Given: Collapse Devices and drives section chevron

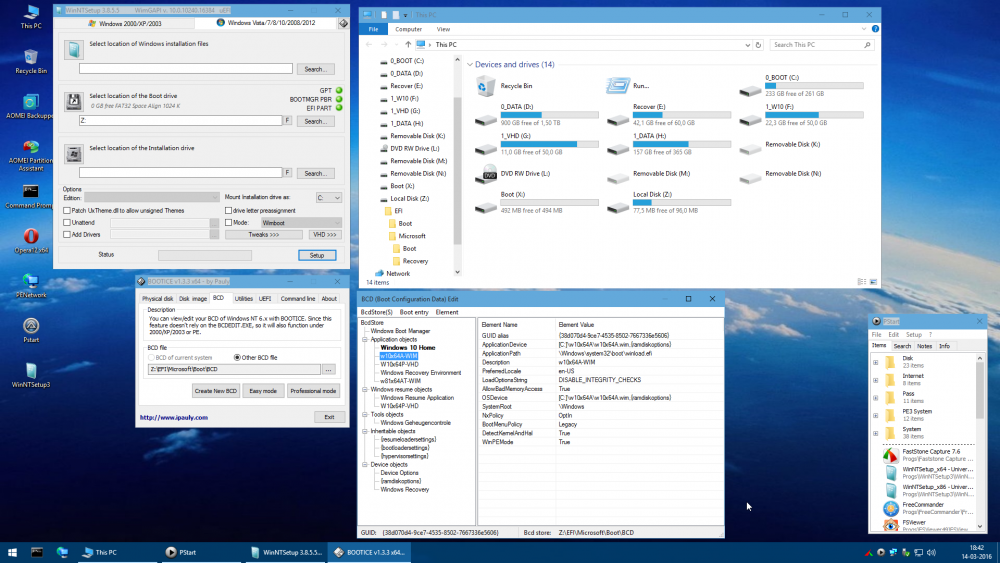Looking at the screenshot, I should (x=470, y=64).
